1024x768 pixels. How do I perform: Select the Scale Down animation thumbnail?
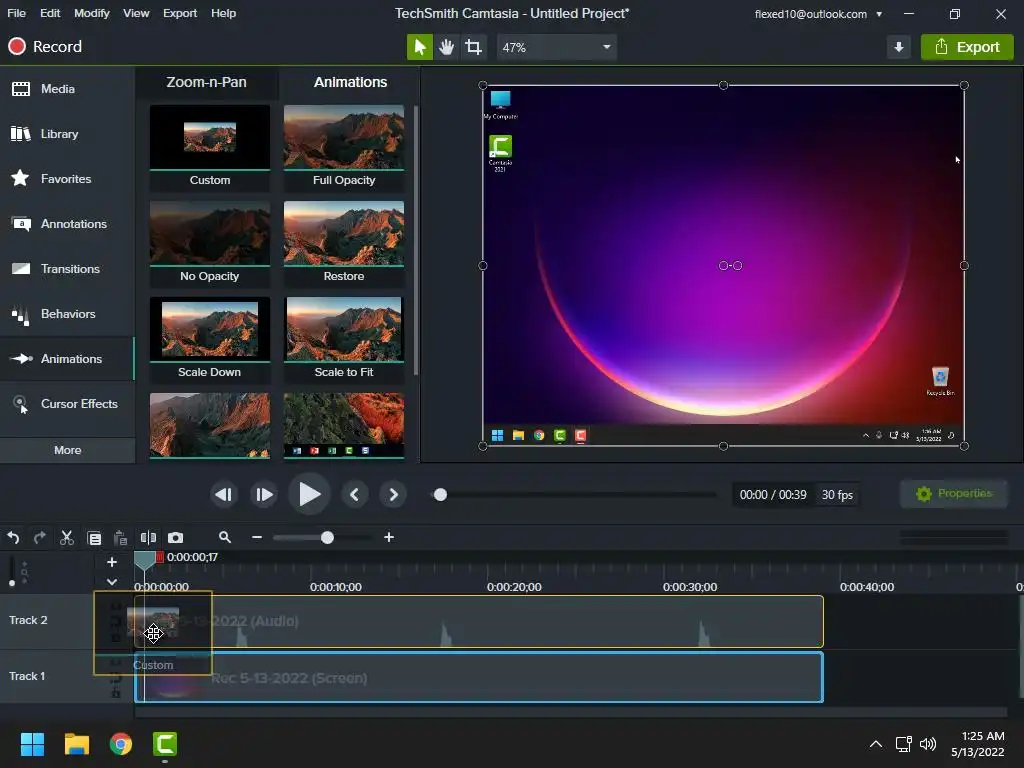pos(210,340)
